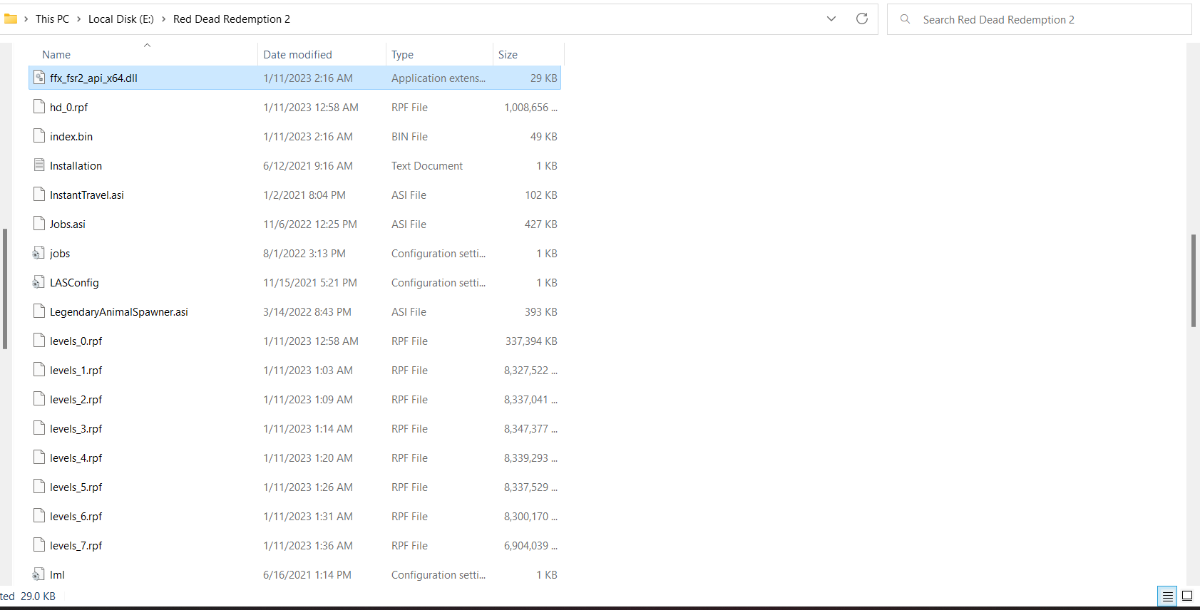
Task: Refresh the Red Dead Redemption 2 folder
Action: [862, 19]
